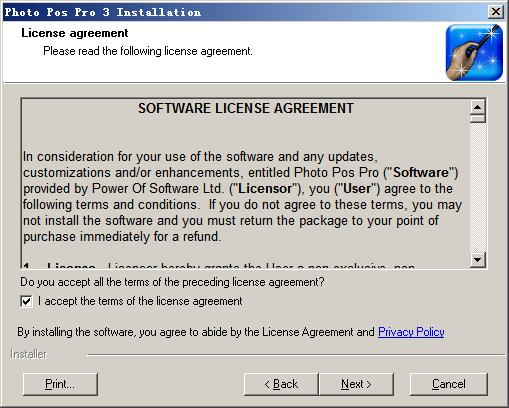Screen dimensions: 509x408
Task: Click the license scrollbar up arrow
Action: coord(478,107)
